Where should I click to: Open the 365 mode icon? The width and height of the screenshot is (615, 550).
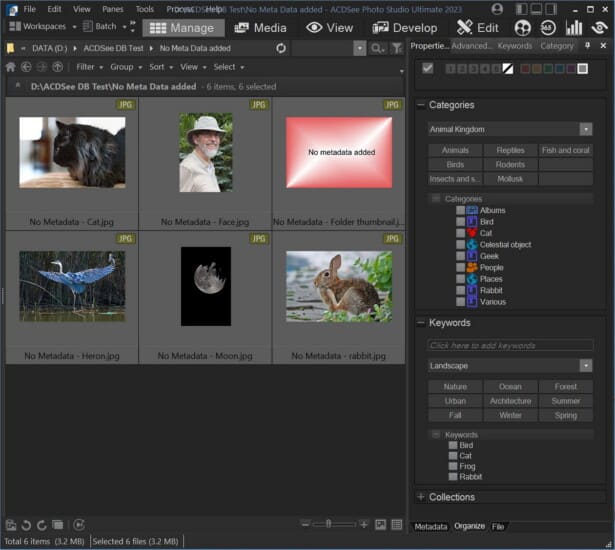[549, 28]
